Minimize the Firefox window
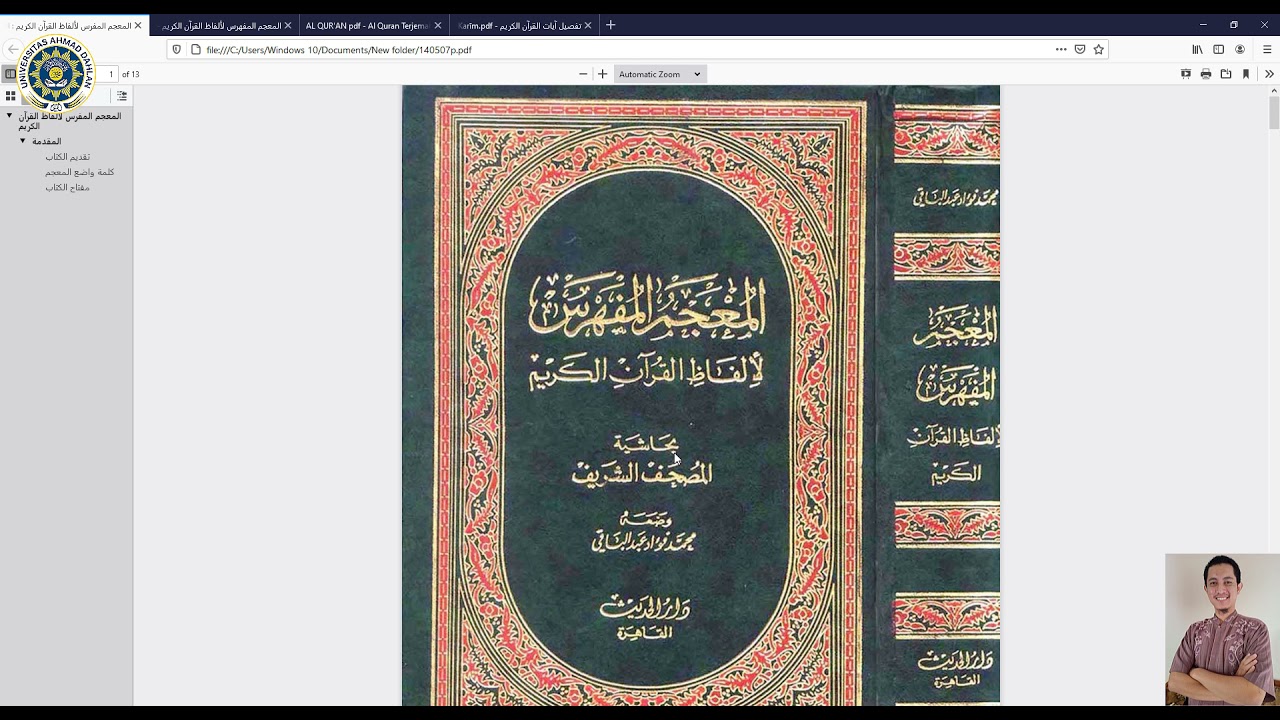Image resolution: width=1280 pixels, height=720 pixels. (x=1203, y=25)
